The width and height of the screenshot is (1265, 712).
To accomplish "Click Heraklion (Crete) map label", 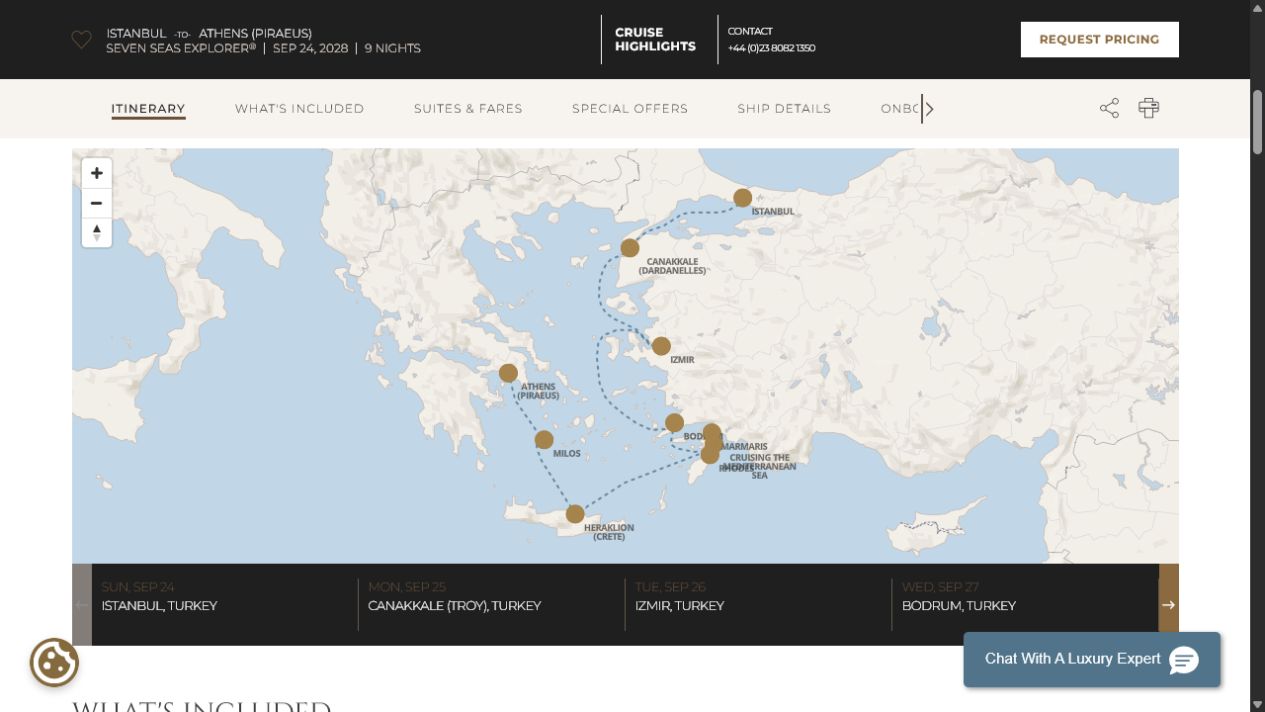I will pos(609,532).
